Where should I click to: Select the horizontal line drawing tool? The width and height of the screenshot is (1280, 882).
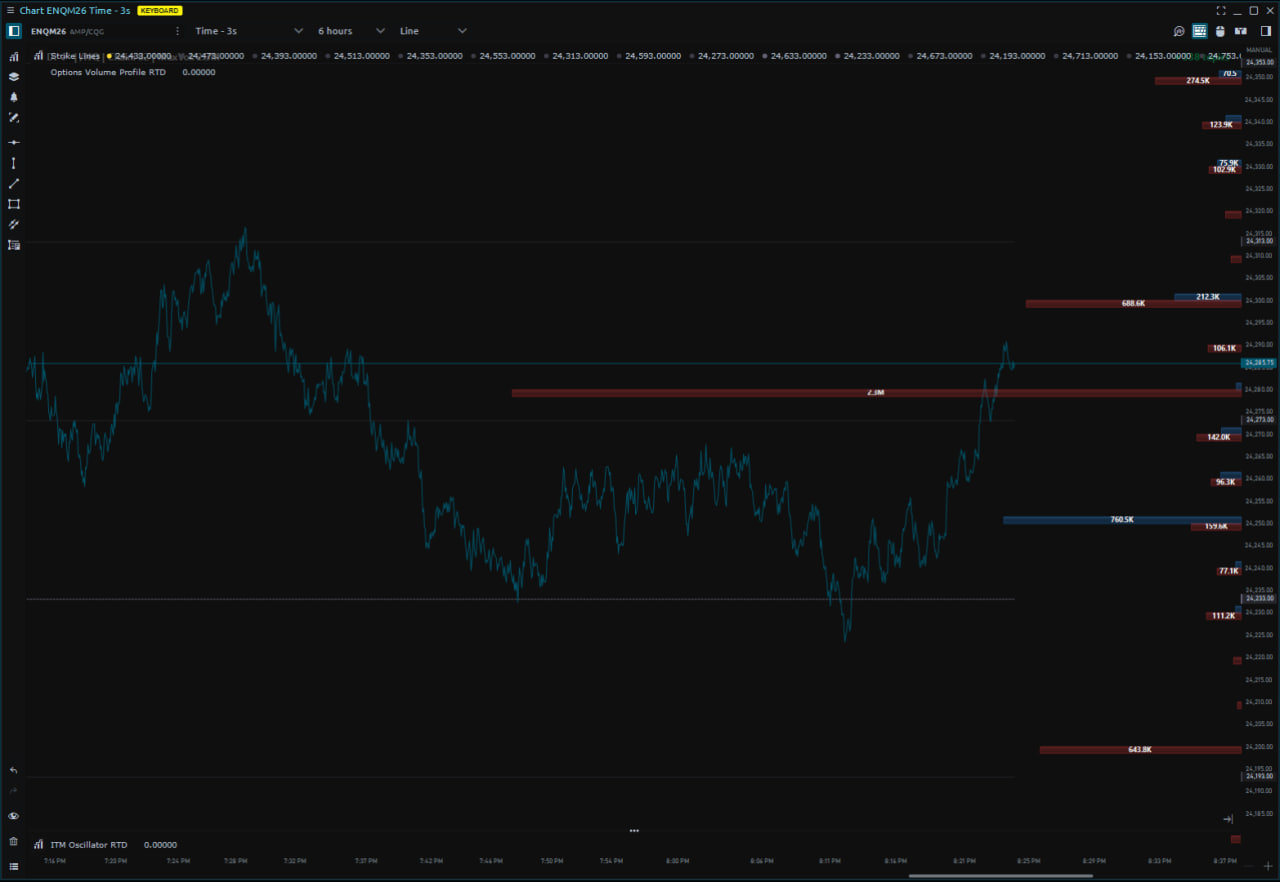(x=14, y=142)
